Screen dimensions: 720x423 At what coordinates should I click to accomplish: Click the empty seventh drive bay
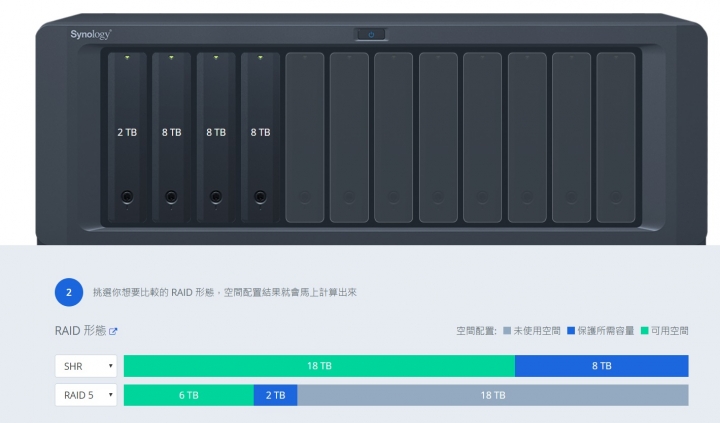pos(394,137)
